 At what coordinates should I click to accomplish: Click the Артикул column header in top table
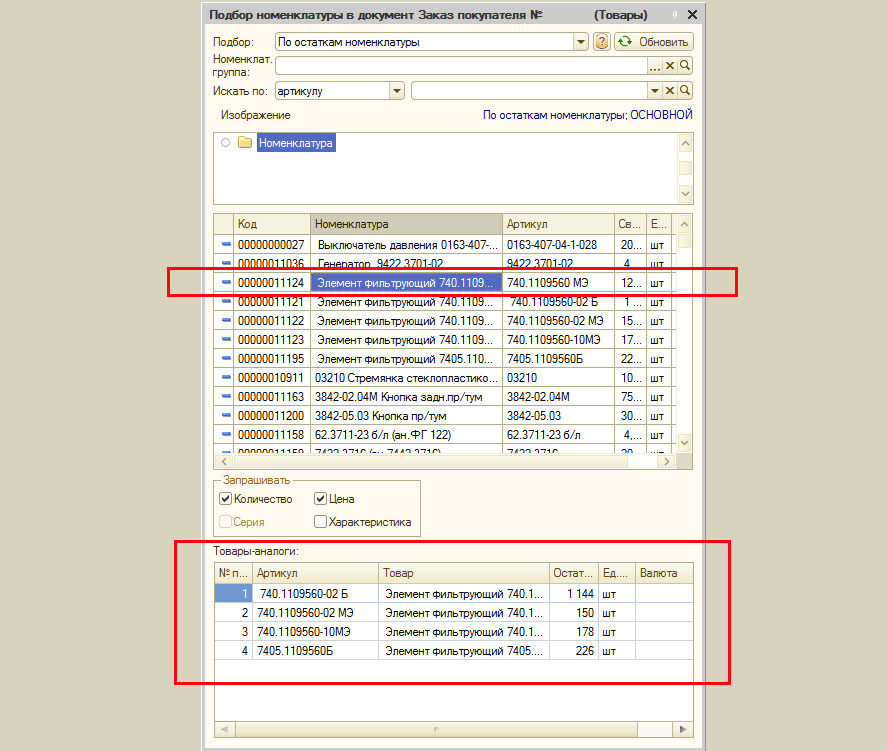point(558,224)
